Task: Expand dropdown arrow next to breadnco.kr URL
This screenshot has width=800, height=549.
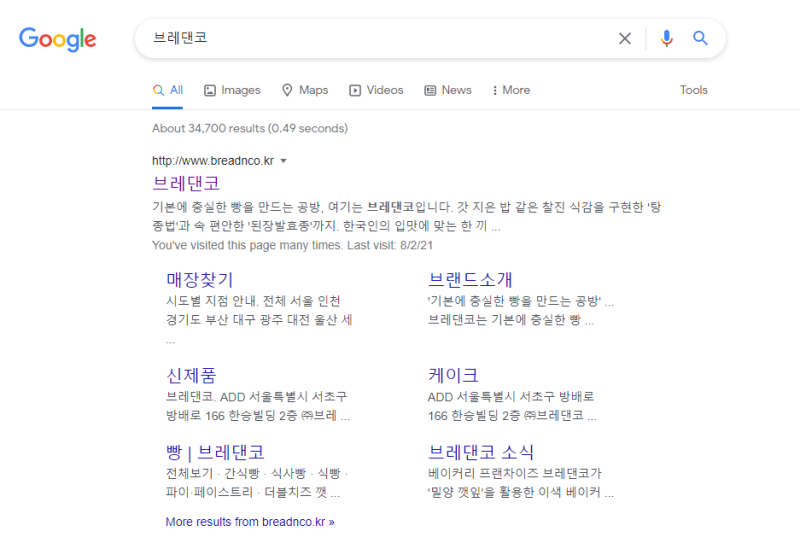Action: click(x=284, y=161)
